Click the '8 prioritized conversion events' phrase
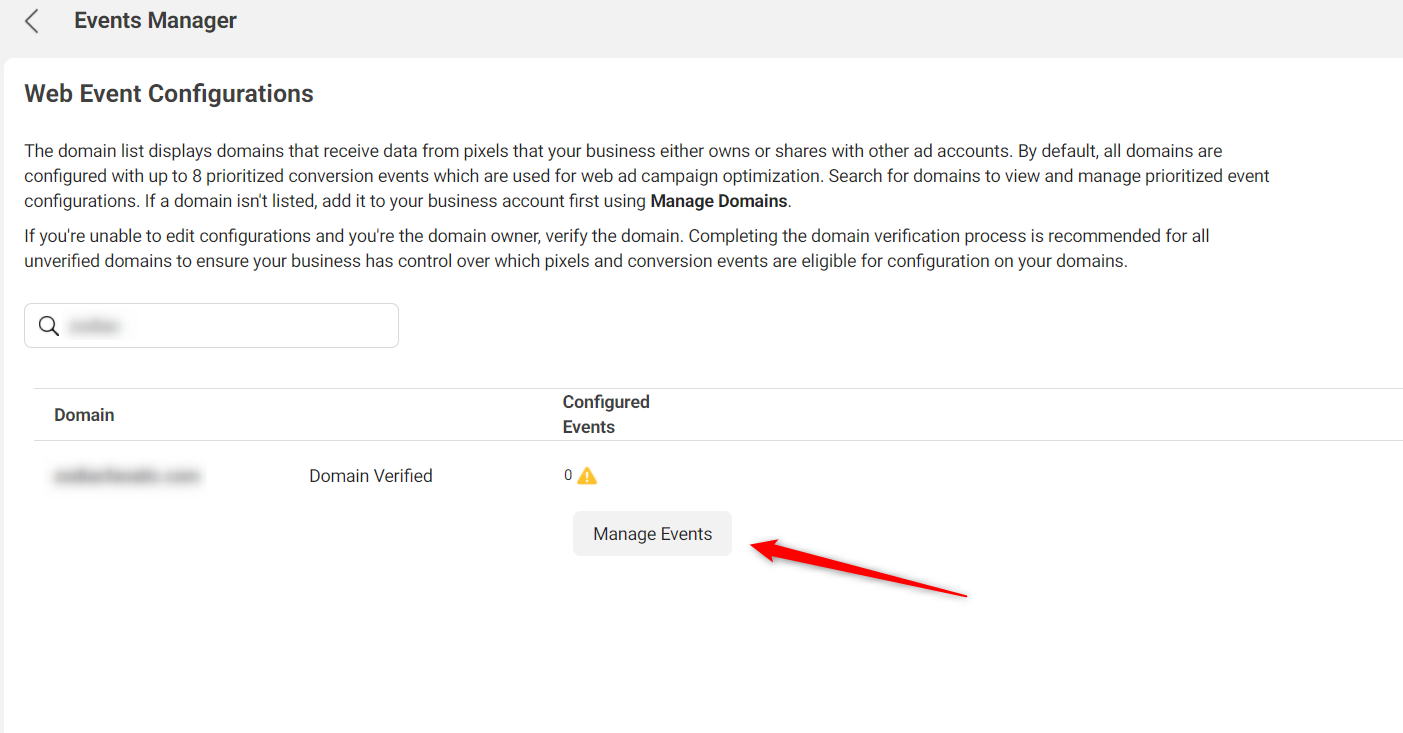The height and width of the screenshot is (733, 1403). pos(302,176)
